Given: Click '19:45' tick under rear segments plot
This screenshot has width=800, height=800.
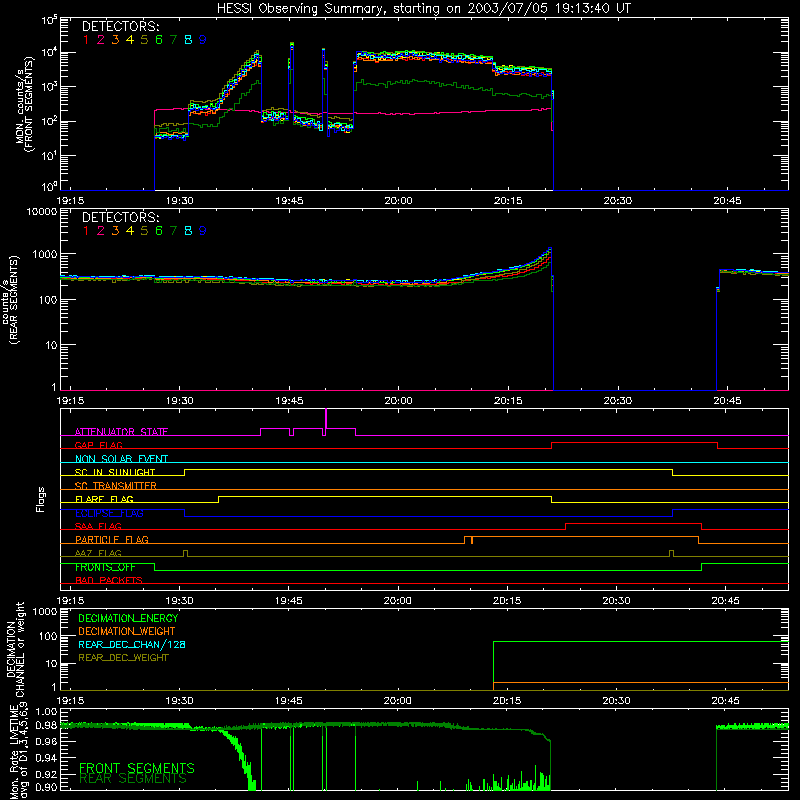Looking at the screenshot, I should pos(289,401).
